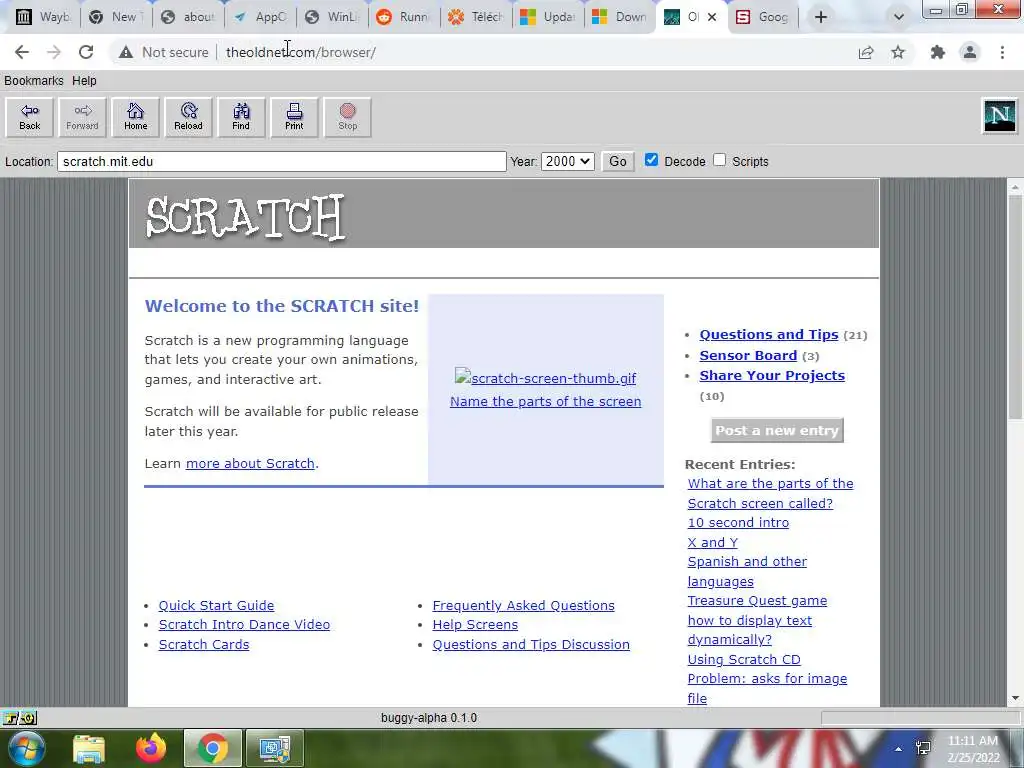The image size is (1024, 768).
Task: Reload page using Netscape Reload button
Action: (188, 118)
